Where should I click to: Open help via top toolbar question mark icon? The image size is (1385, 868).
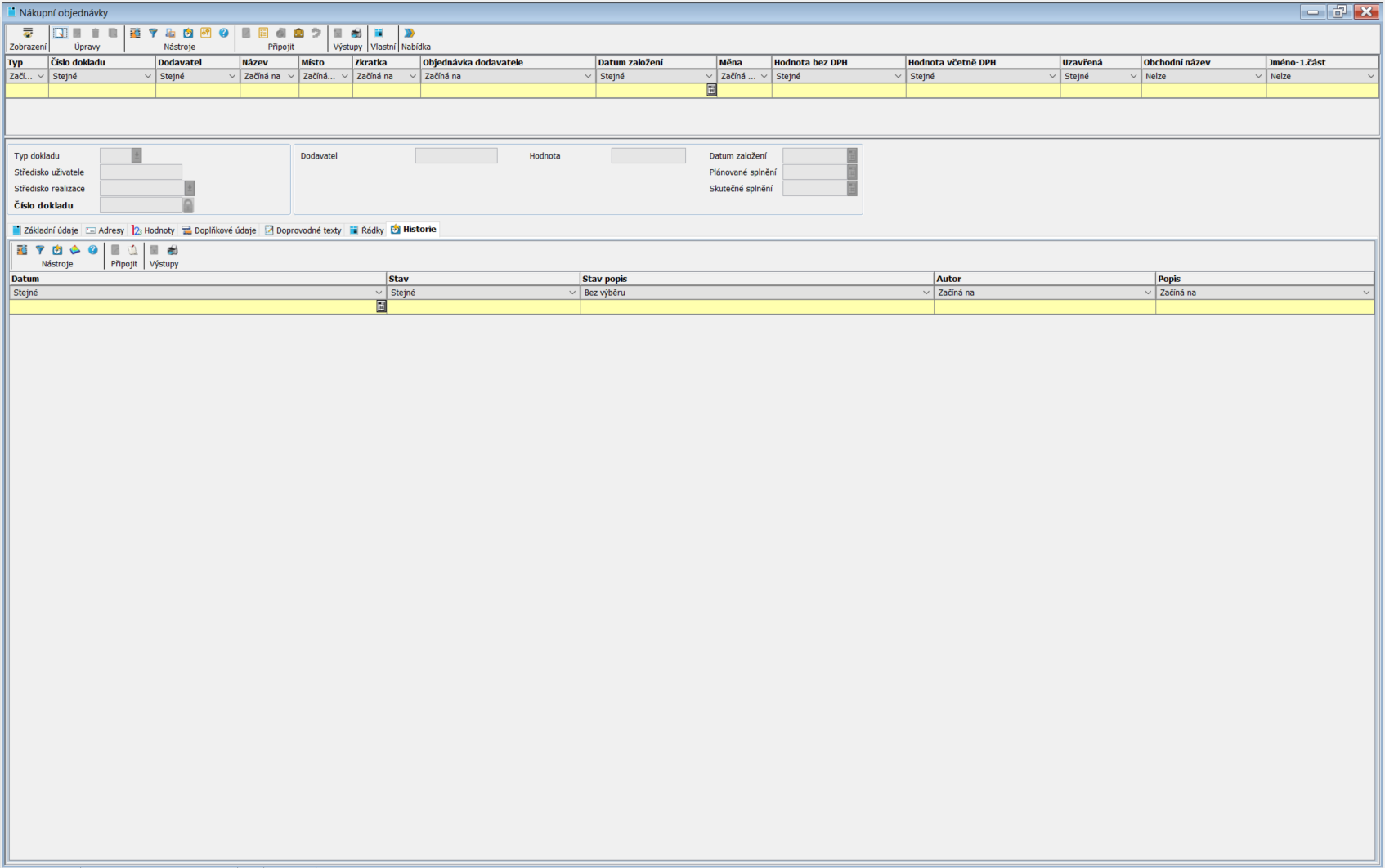point(223,34)
